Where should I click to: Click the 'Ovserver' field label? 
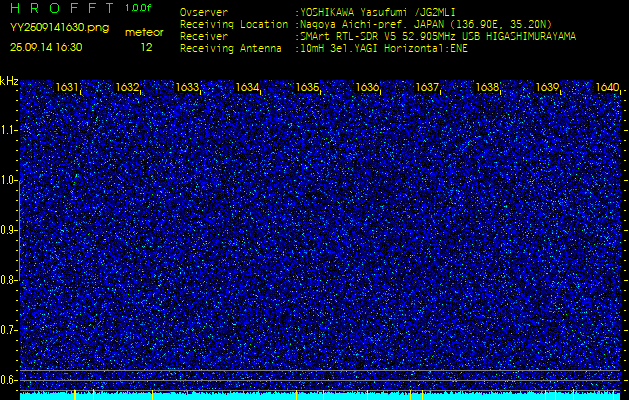[204, 12]
